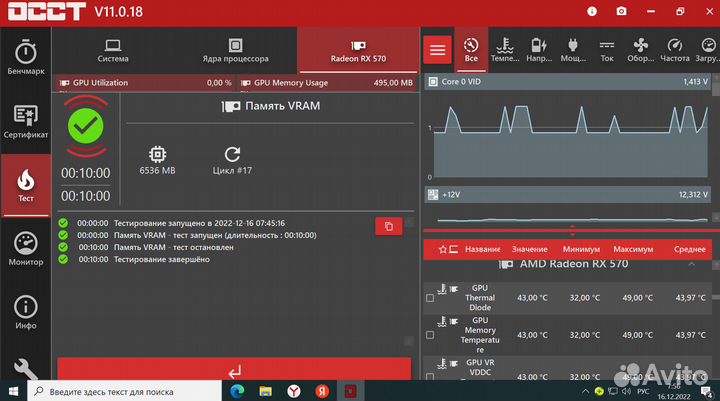Open Yandex Browser from taskbar
The width and height of the screenshot is (720, 401).
coord(294,391)
